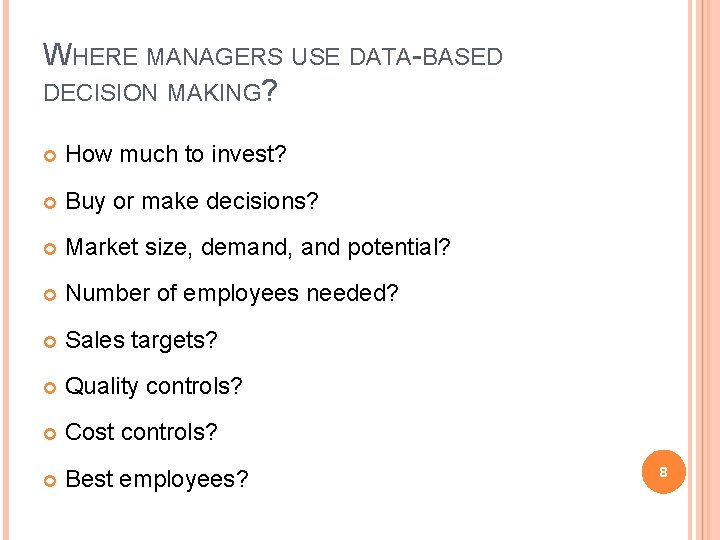The height and width of the screenshot is (540, 720).
Task: Click the bullet beside Buy or make decisions
Action: click(50, 203)
